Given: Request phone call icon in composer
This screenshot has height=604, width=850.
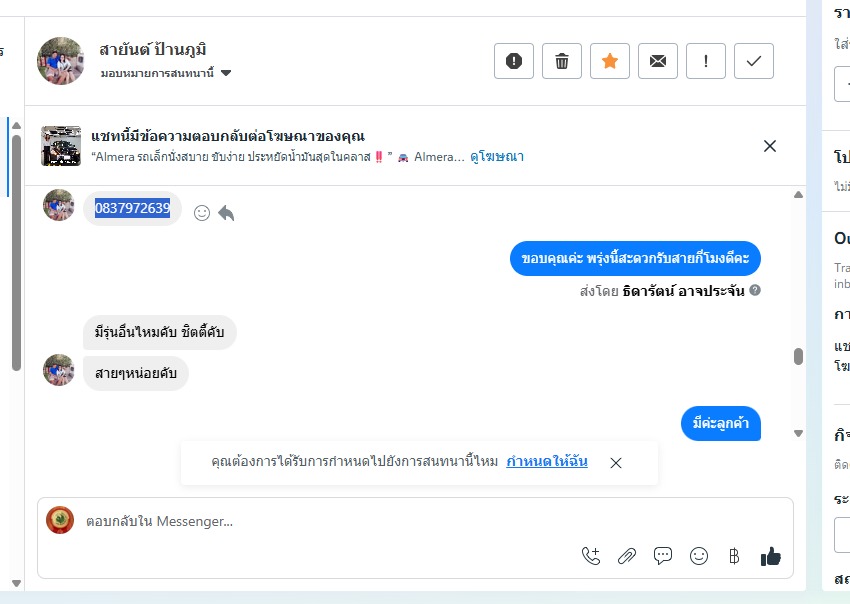Looking at the screenshot, I should coord(591,556).
